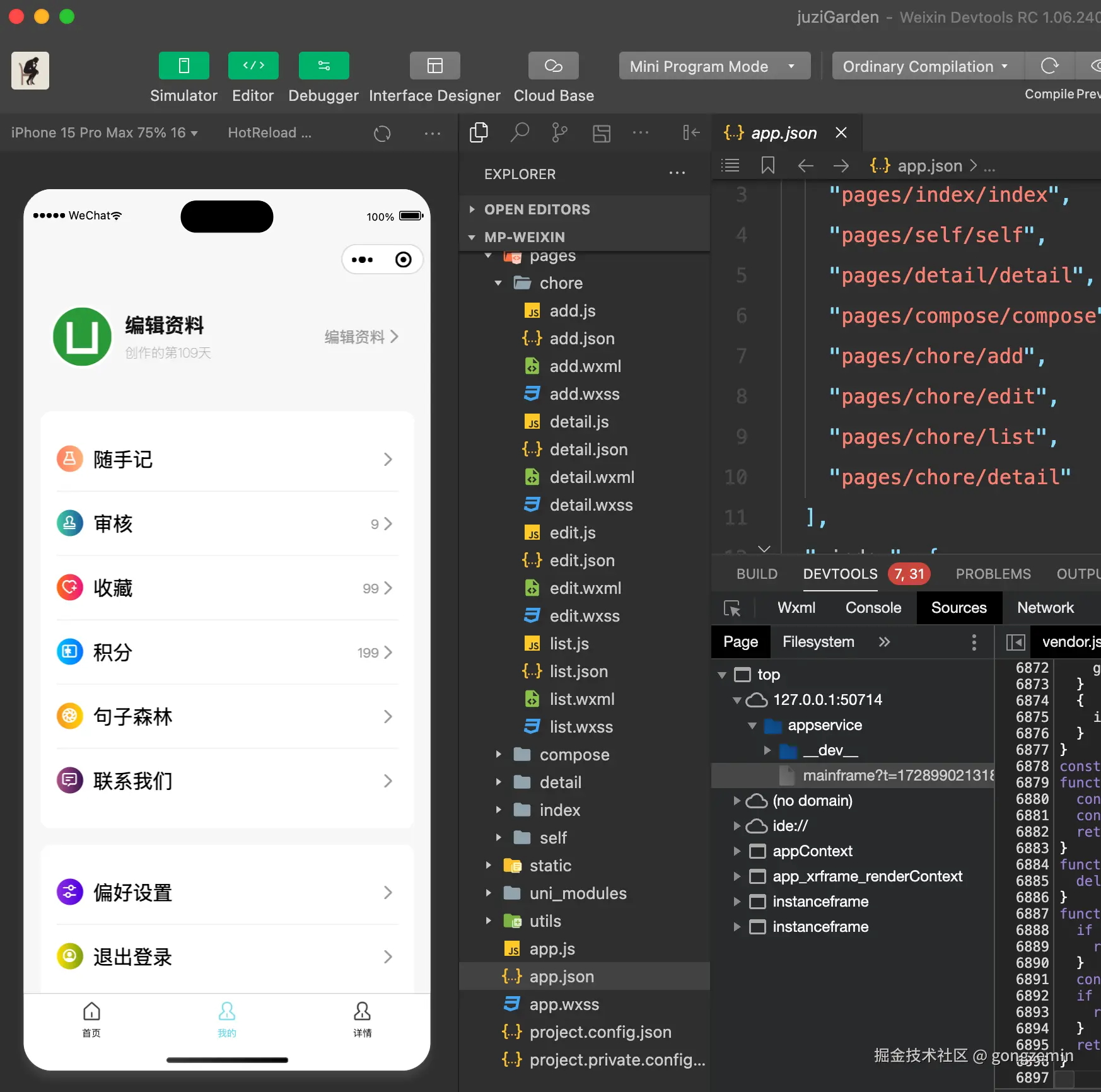Click the Compile refresh icon
1101x1092 pixels.
click(1050, 66)
